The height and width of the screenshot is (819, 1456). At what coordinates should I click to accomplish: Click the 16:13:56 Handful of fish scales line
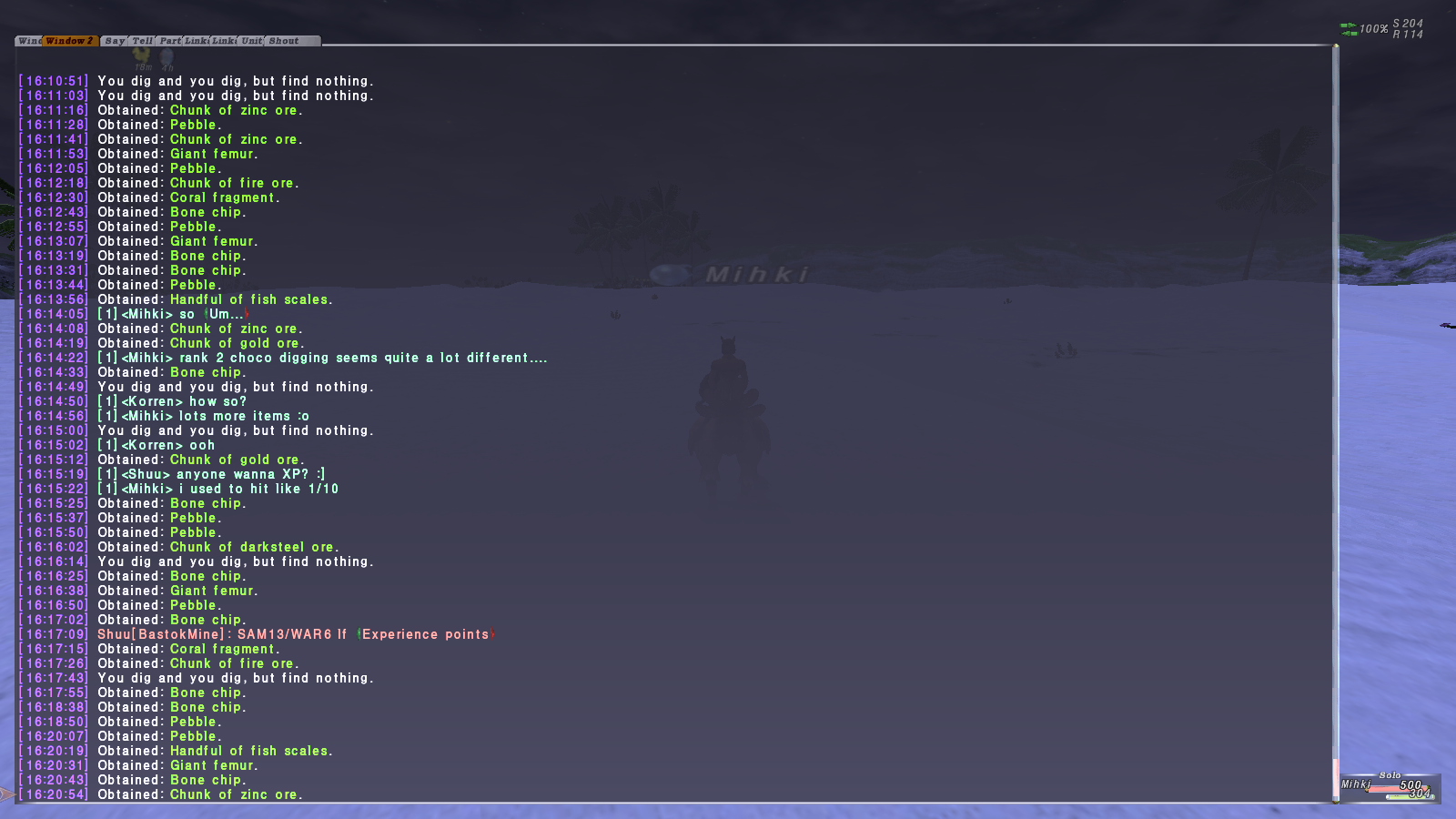pyautogui.click(x=176, y=299)
